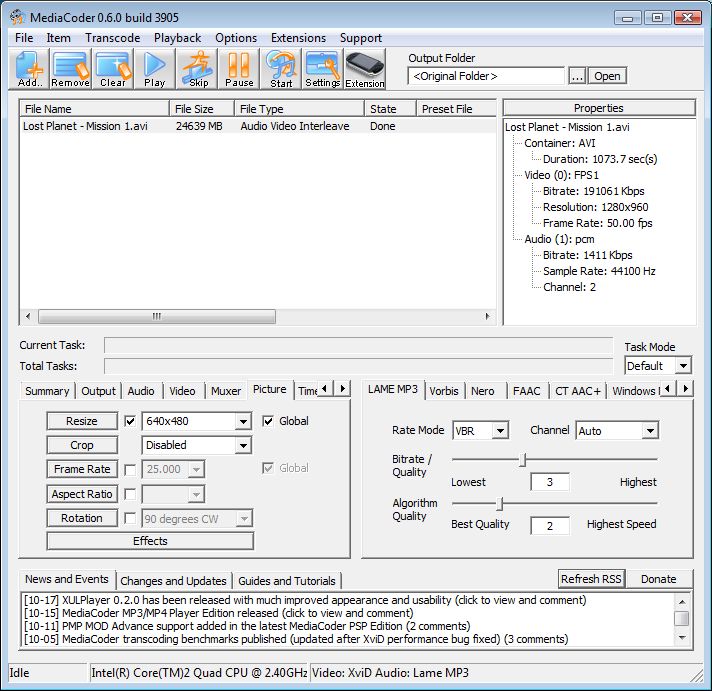Open the Extensions menu
The image size is (712, 691).
[x=298, y=38]
